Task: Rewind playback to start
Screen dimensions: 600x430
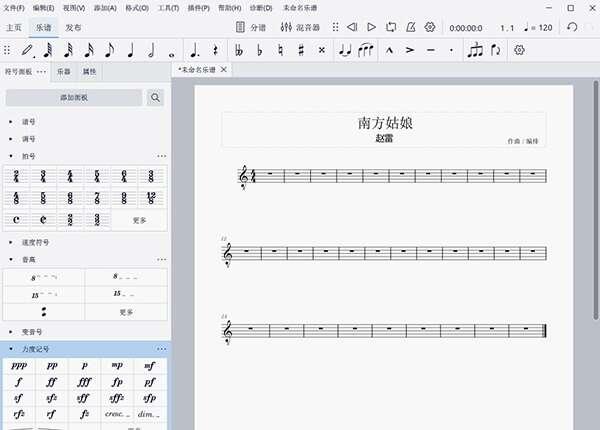Action: [x=351, y=27]
